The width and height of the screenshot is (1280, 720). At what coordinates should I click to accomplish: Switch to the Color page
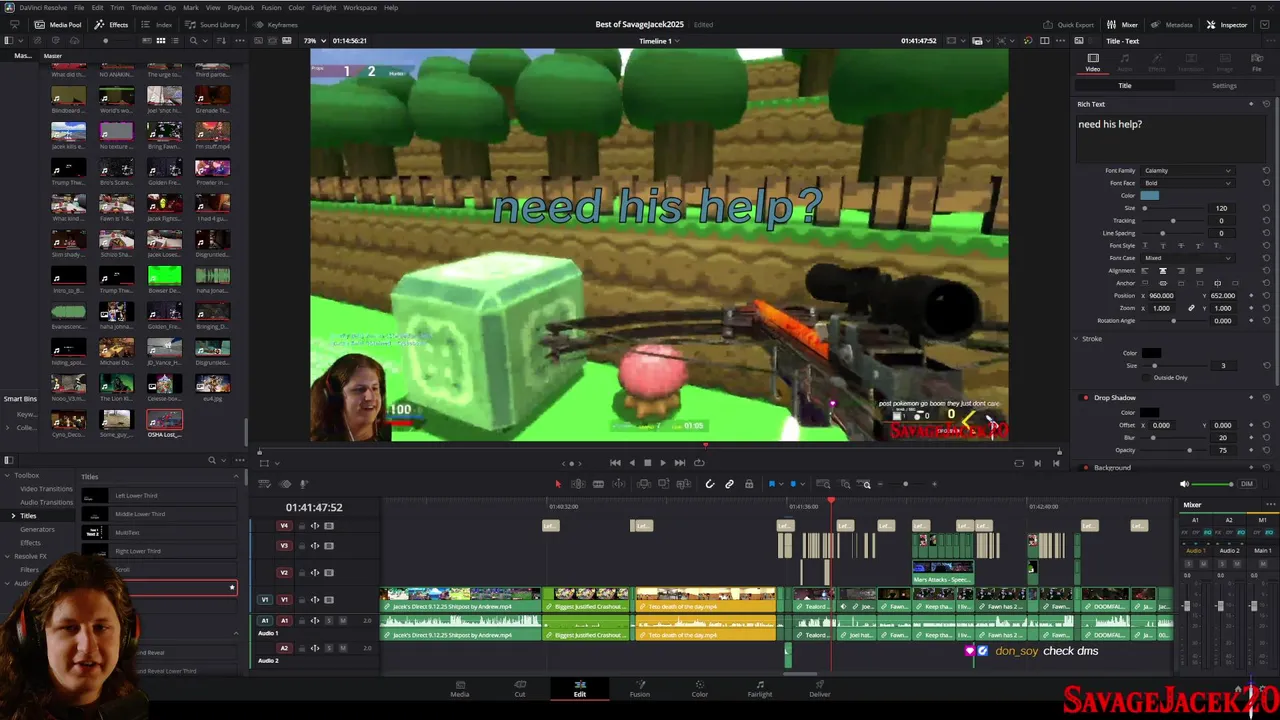pos(700,689)
